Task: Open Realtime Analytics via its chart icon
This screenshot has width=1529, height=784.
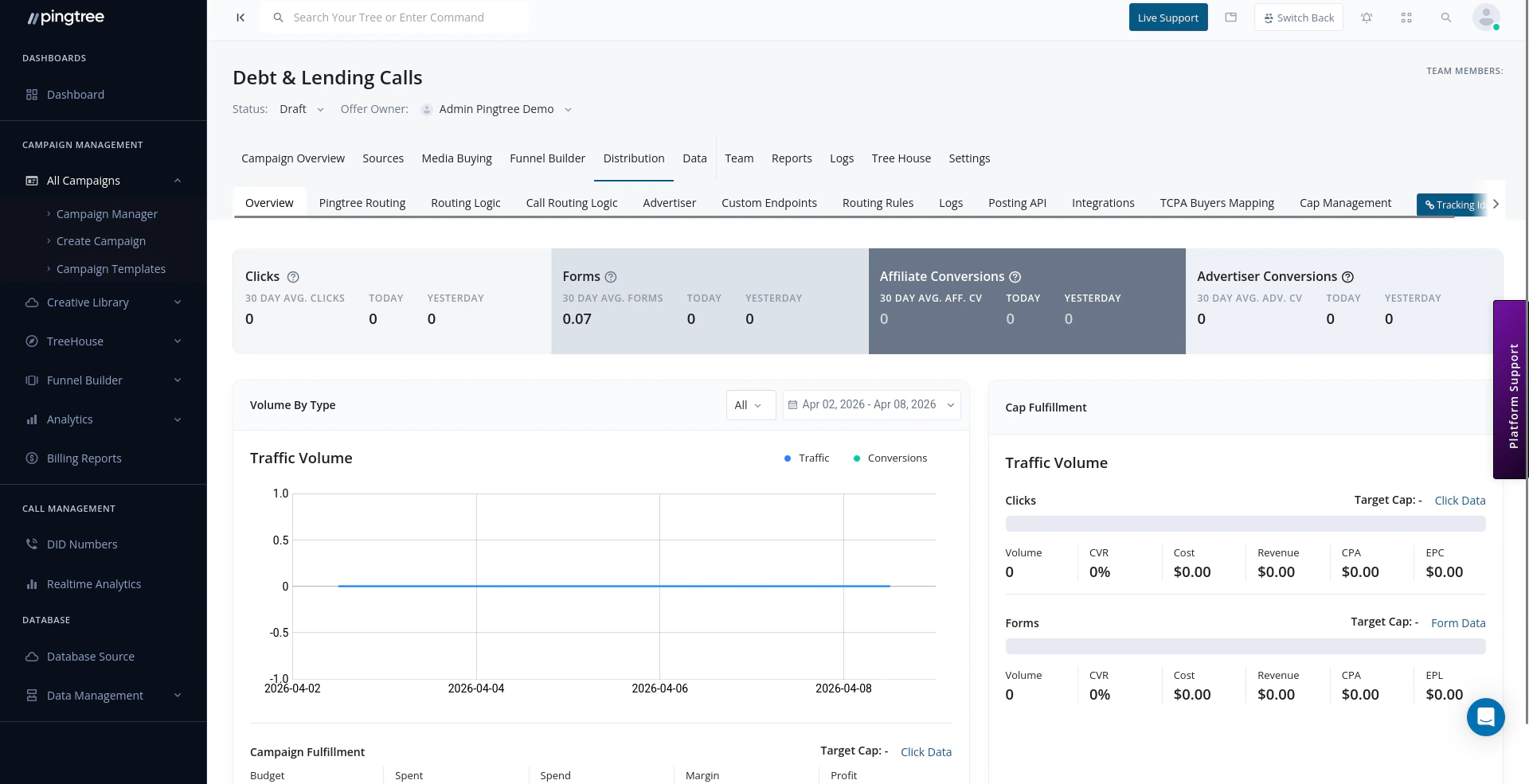Action: click(32, 583)
